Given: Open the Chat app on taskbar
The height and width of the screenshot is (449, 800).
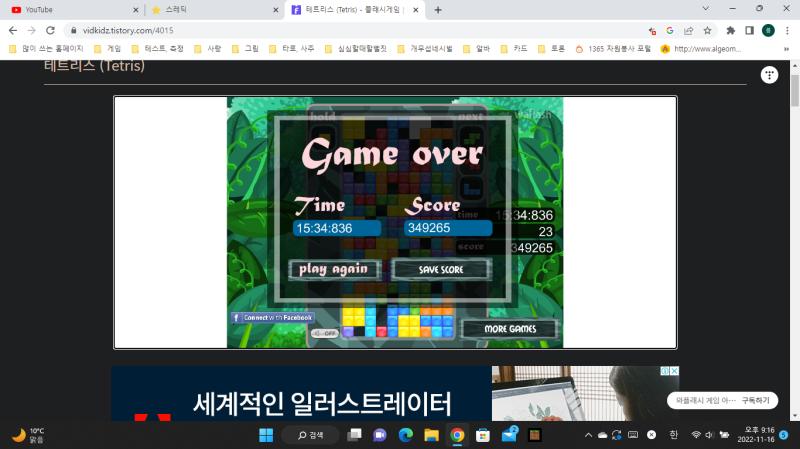Looking at the screenshot, I should [380, 435].
